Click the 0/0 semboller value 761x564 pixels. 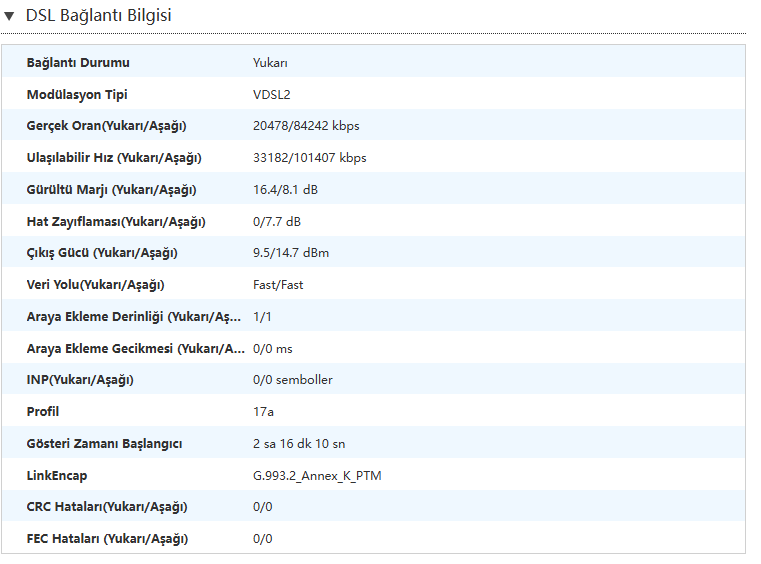point(293,380)
